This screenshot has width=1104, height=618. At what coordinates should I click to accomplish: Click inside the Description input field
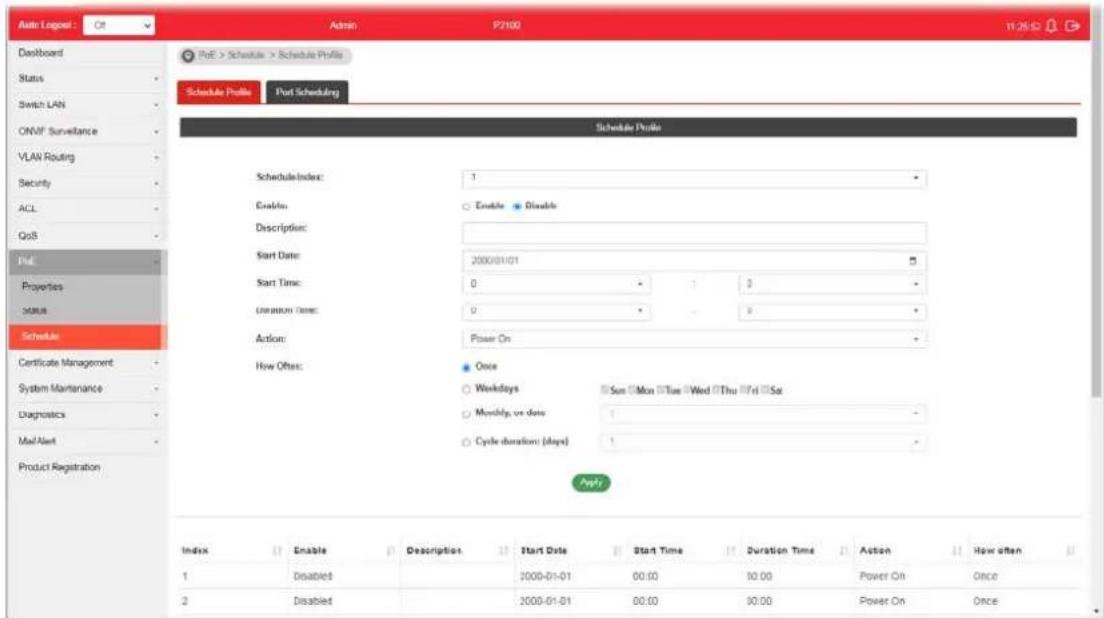pos(694,232)
